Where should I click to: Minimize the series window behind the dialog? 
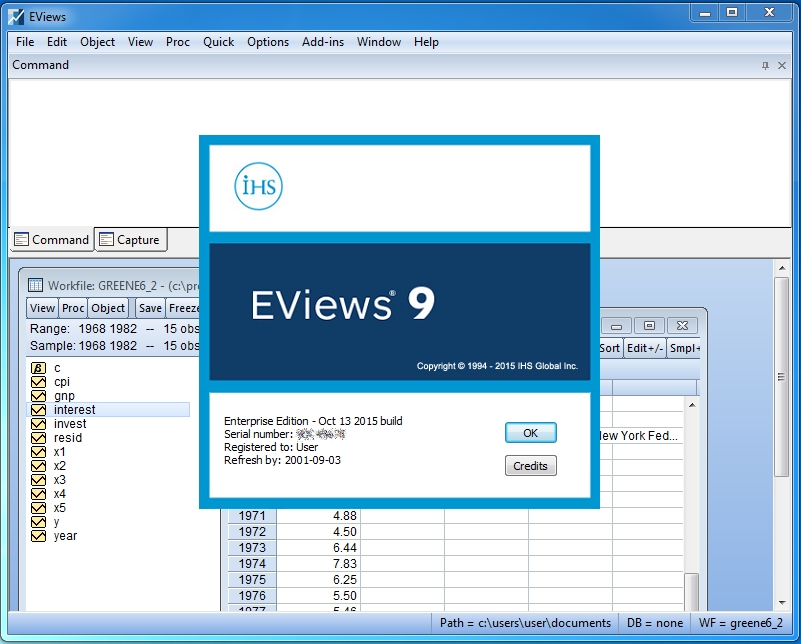tap(617, 326)
